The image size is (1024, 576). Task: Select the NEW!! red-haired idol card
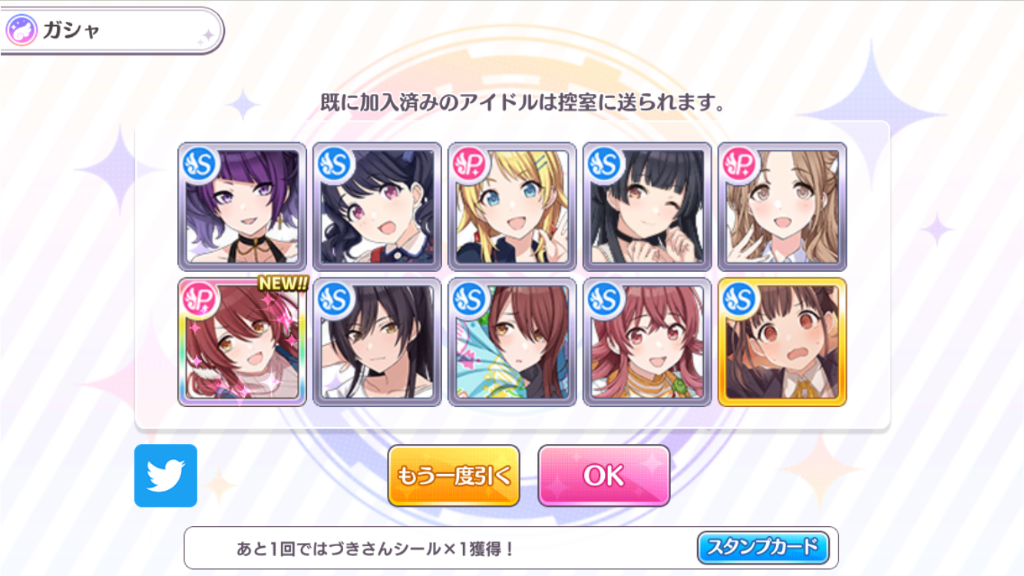(x=242, y=342)
